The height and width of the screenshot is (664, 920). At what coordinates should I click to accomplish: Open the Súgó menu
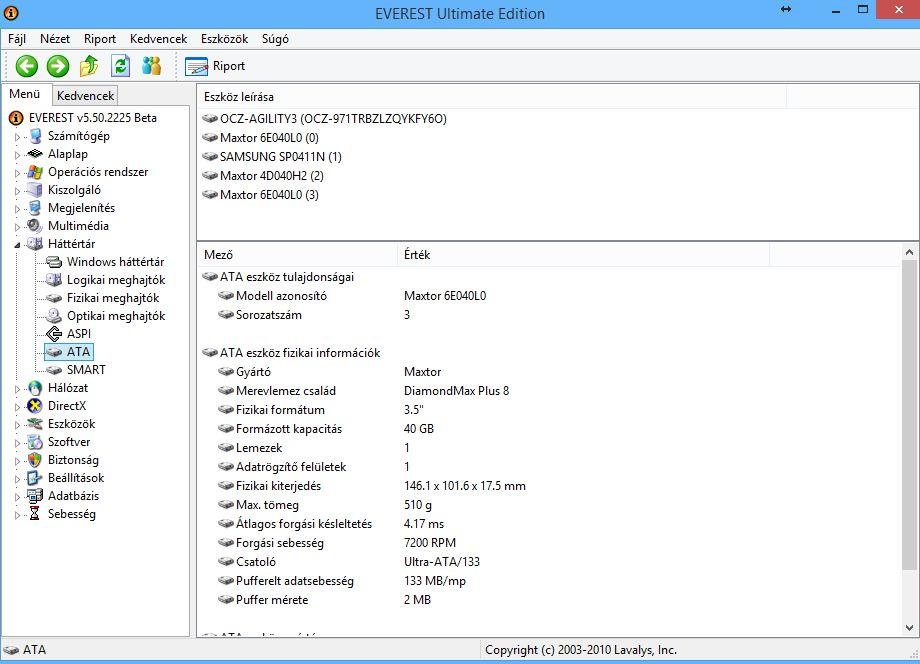(275, 39)
